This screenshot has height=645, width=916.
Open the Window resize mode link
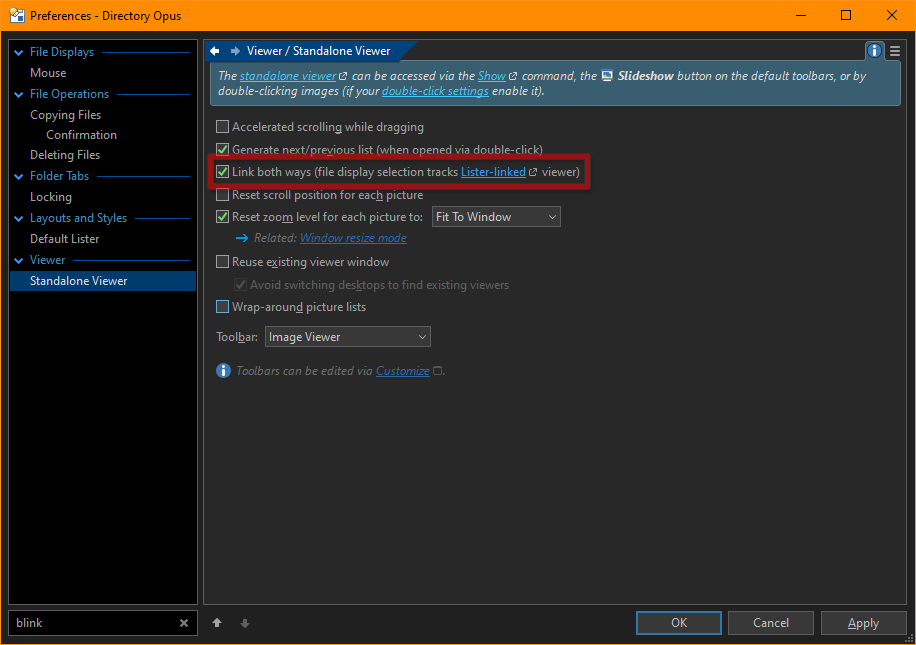[x=353, y=238]
